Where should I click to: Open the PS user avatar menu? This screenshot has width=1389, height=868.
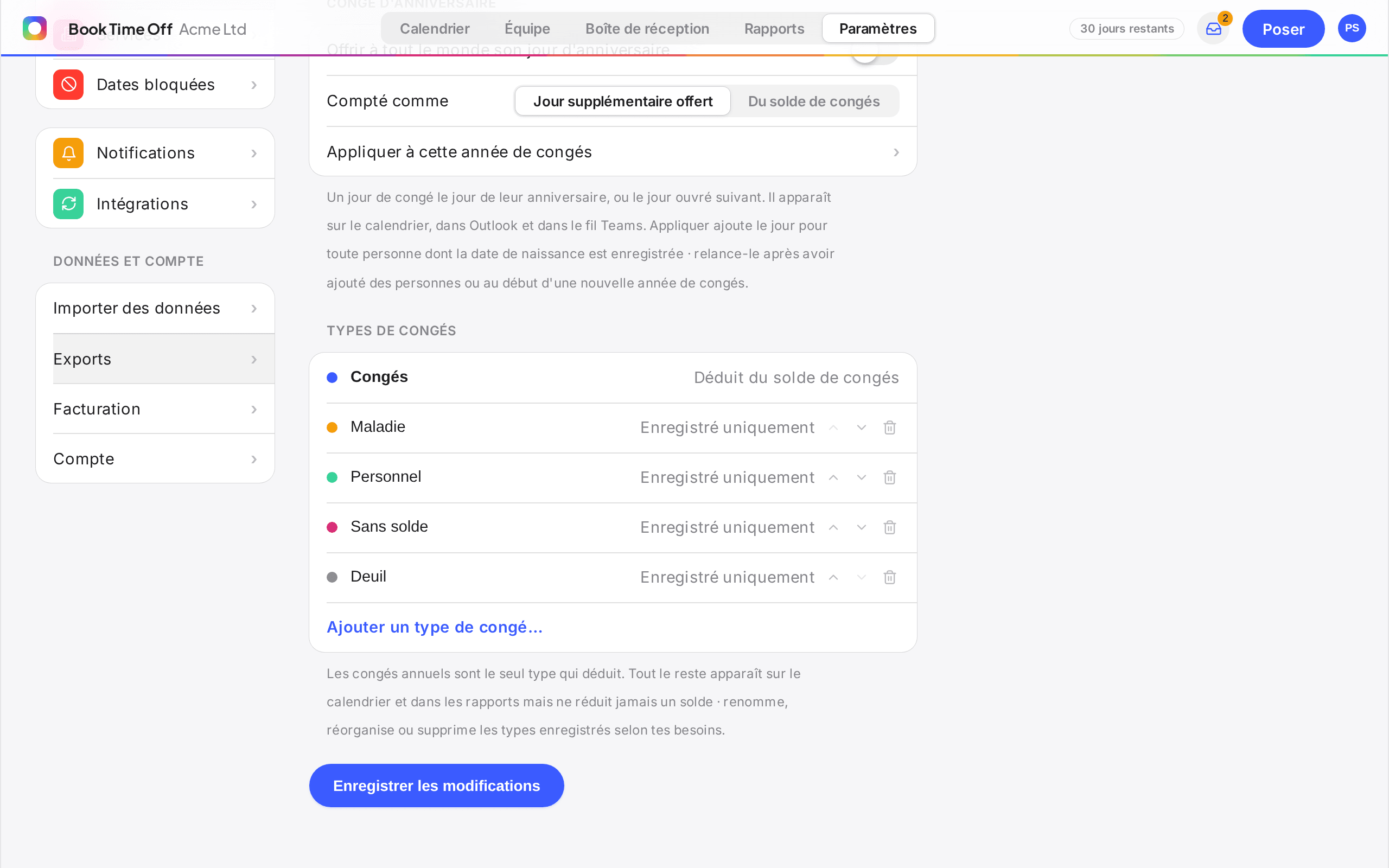click(1352, 28)
